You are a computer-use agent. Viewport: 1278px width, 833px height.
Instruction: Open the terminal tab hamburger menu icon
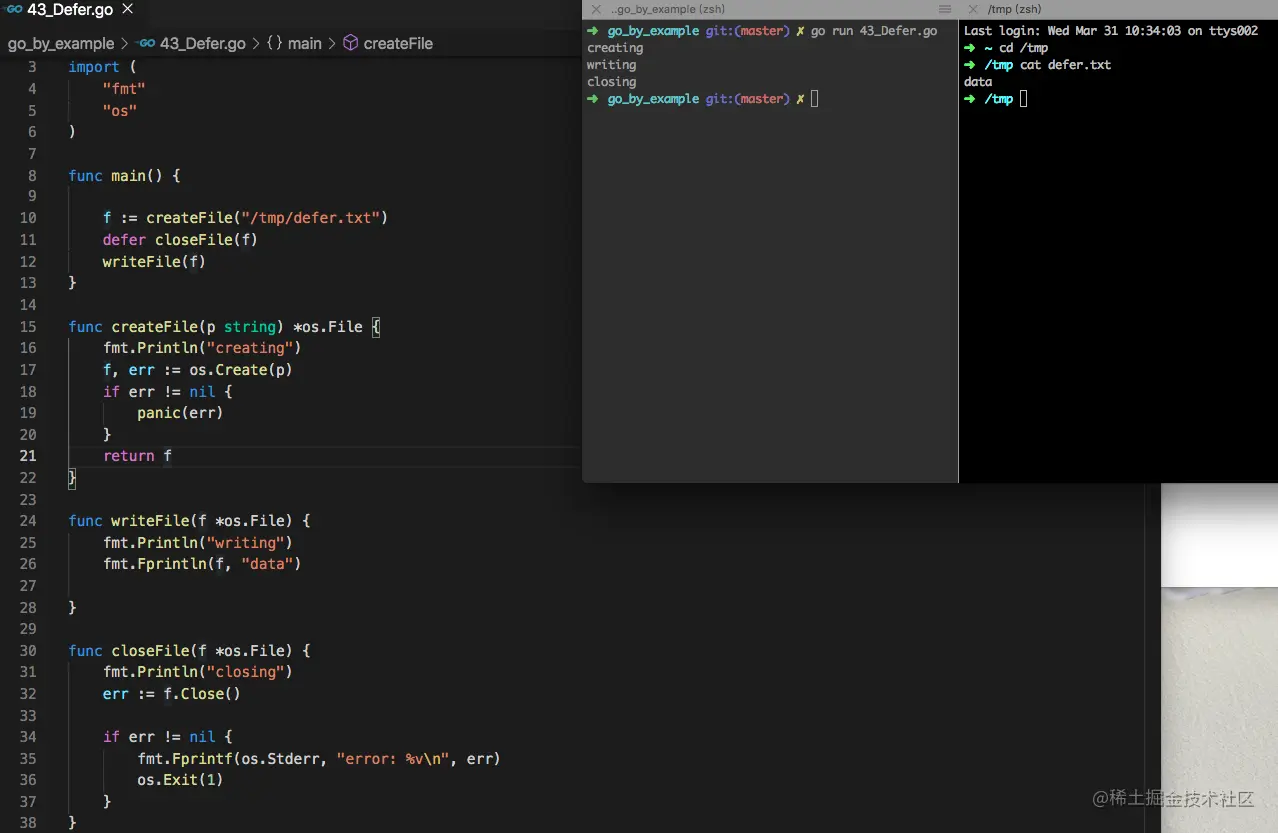(x=945, y=9)
